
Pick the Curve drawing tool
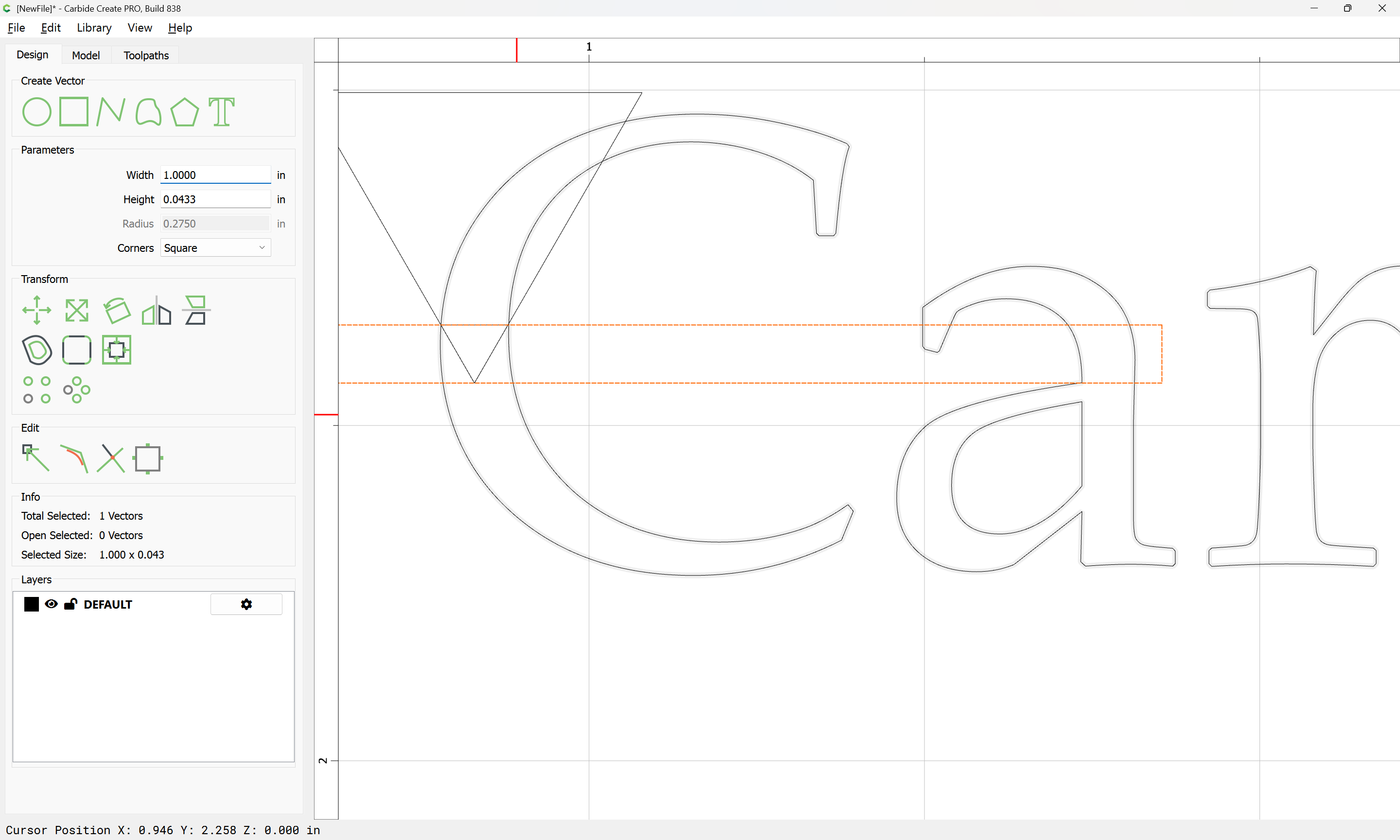[x=148, y=111]
